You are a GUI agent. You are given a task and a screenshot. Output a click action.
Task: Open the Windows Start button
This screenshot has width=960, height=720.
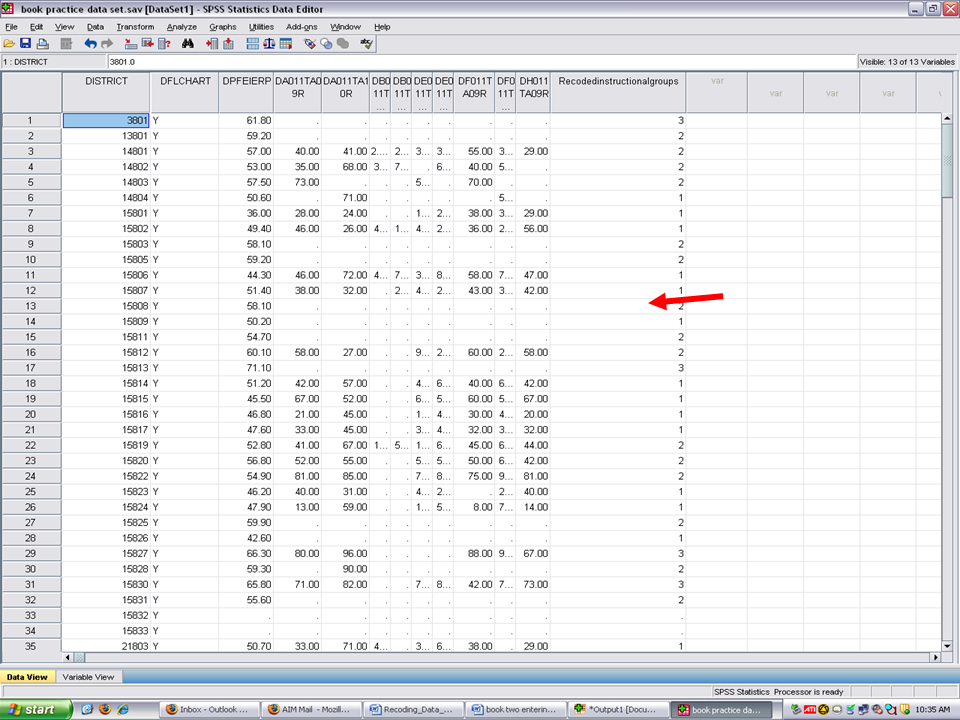(x=36, y=710)
